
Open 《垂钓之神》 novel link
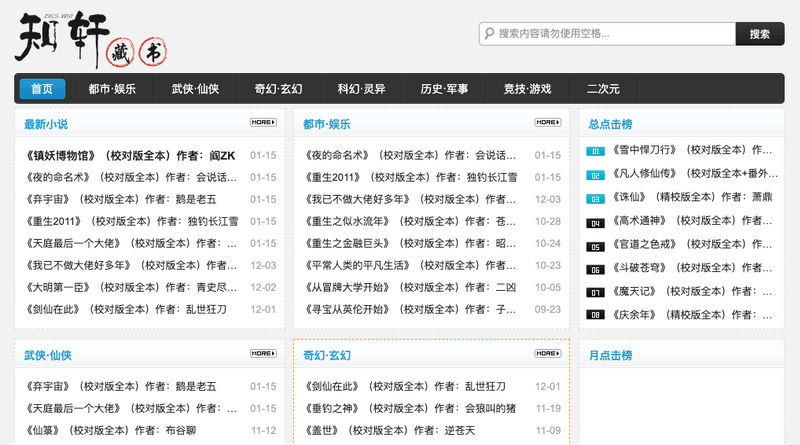tap(410, 408)
